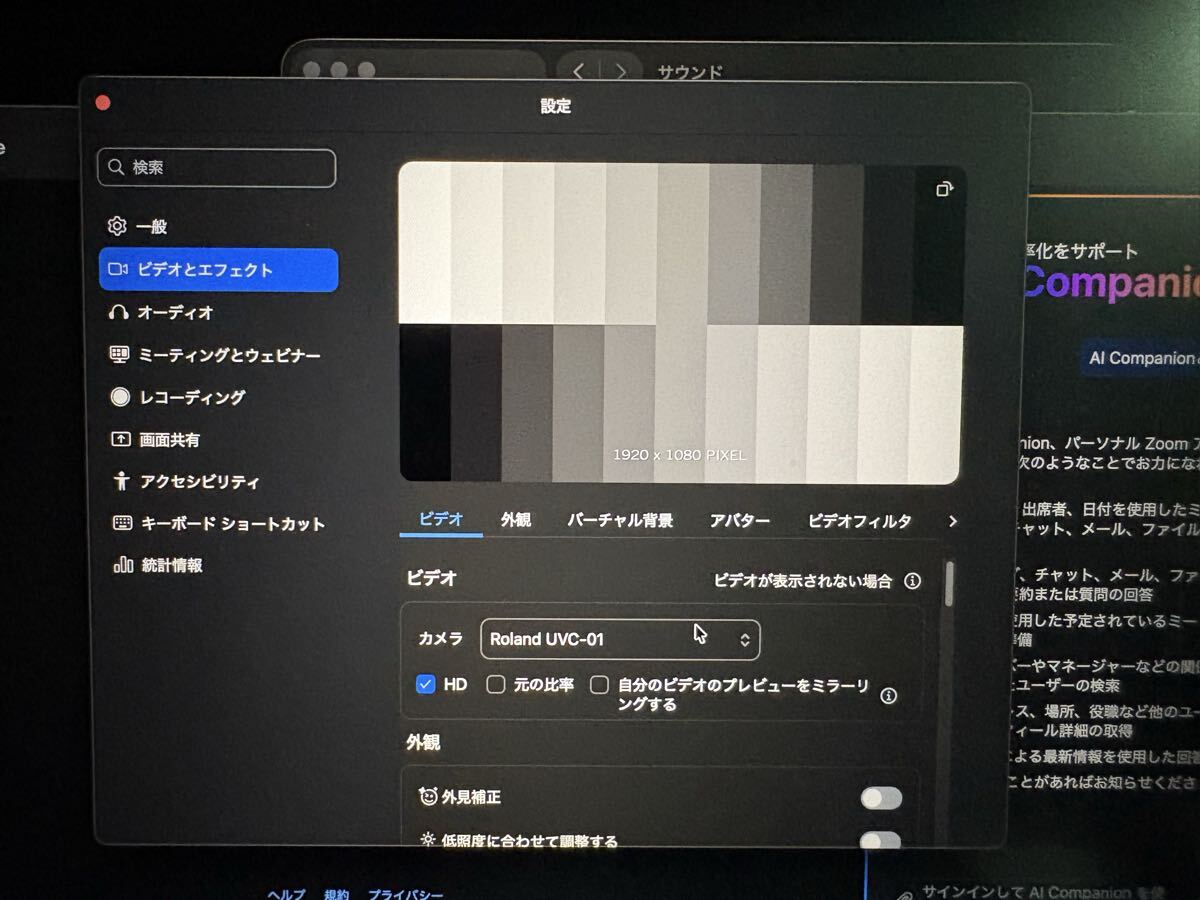1200x900 pixels.
Task: Expand more tabs with the right chevron
Action: pyautogui.click(x=952, y=521)
